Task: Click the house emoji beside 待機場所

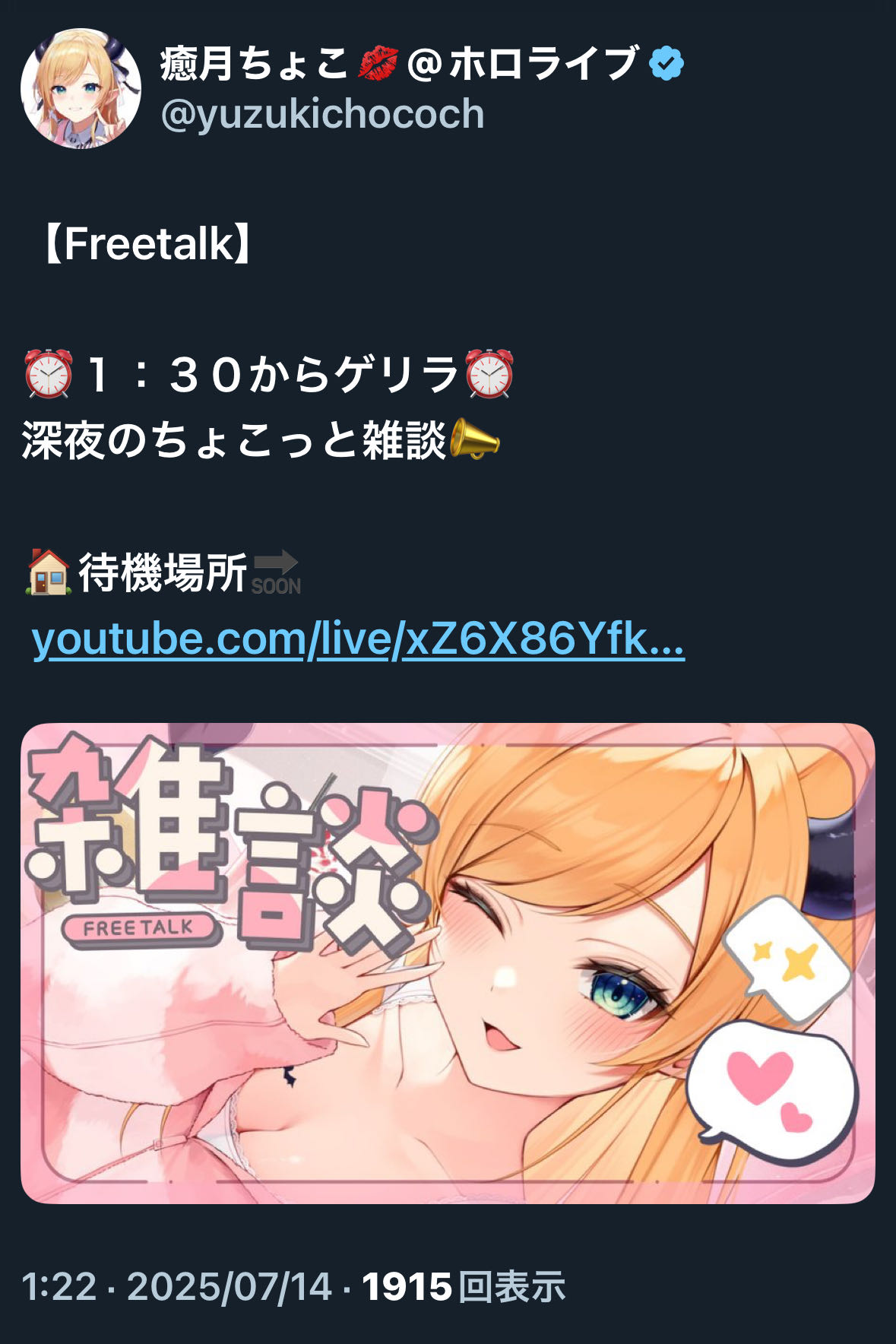Action: coord(49,572)
